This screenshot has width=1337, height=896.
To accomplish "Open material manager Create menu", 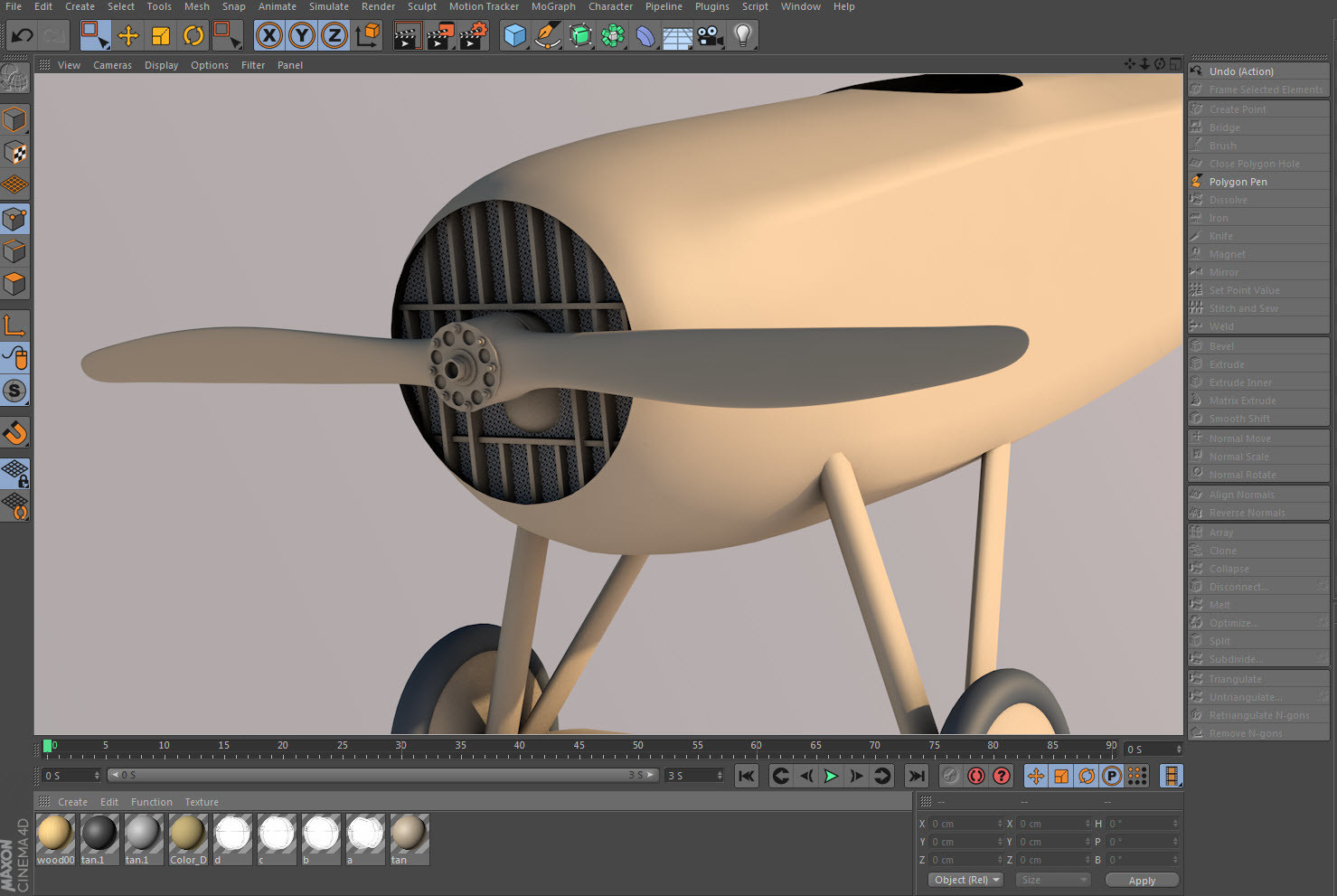I will point(72,802).
